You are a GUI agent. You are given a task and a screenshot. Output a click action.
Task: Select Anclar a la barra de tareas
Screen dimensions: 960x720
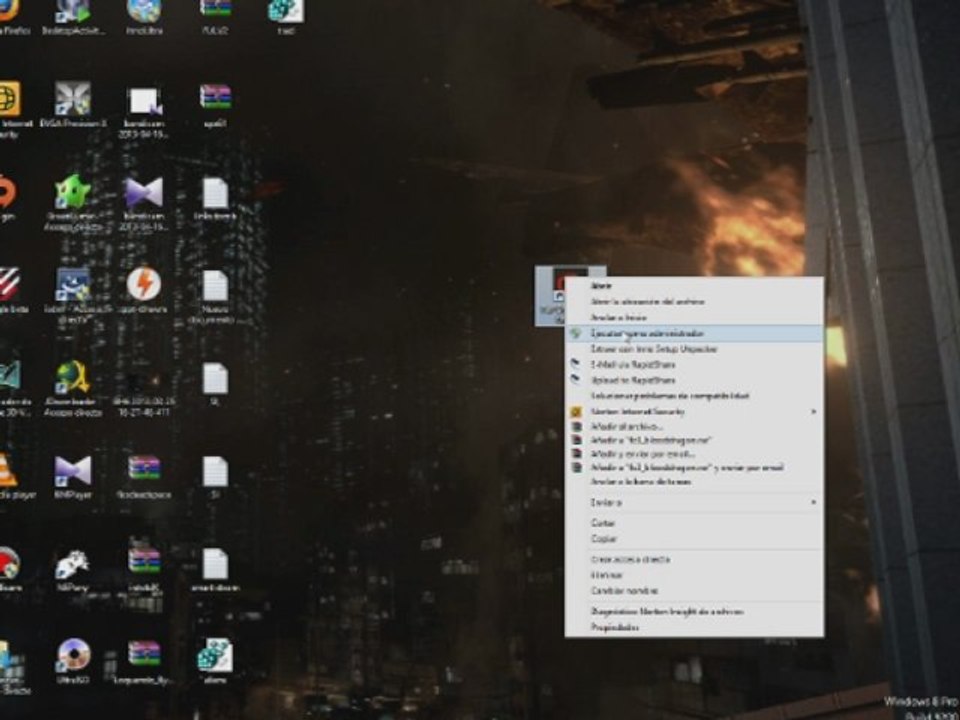coord(694,482)
